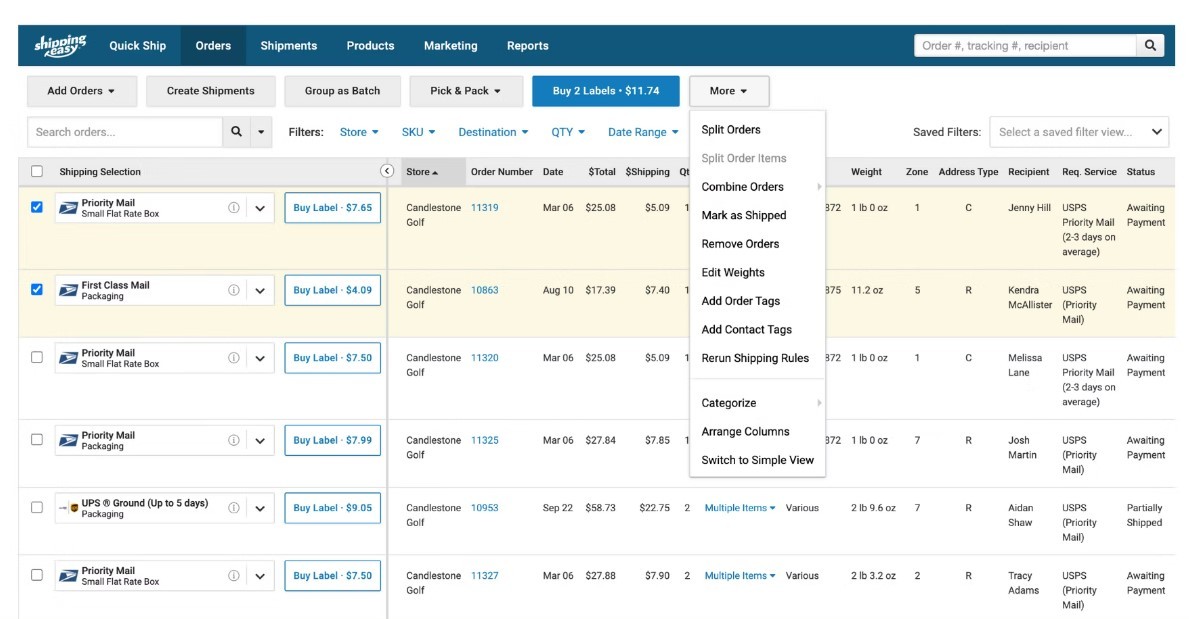Click the search orders magnifier icon

click(x=236, y=132)
